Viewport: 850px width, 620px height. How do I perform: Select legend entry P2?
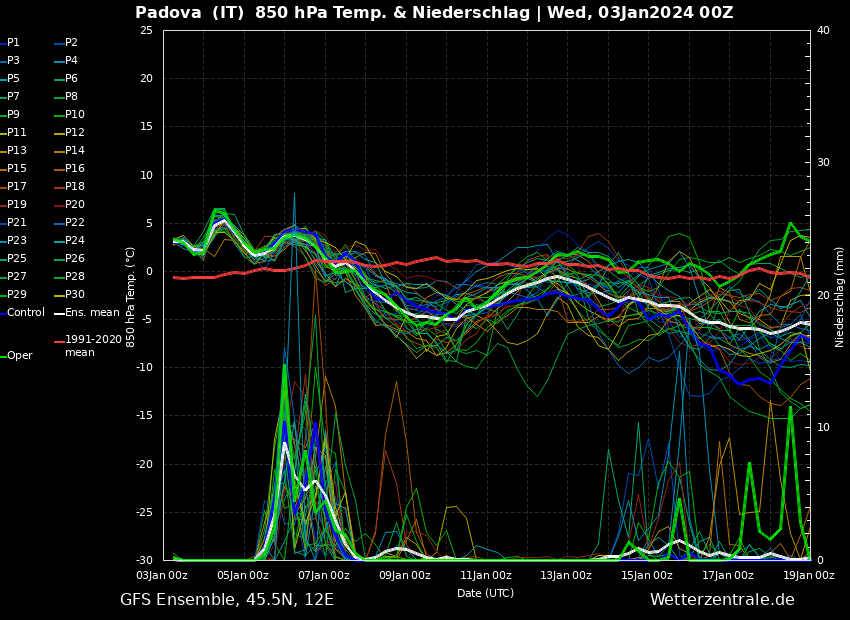pos(66,42)
